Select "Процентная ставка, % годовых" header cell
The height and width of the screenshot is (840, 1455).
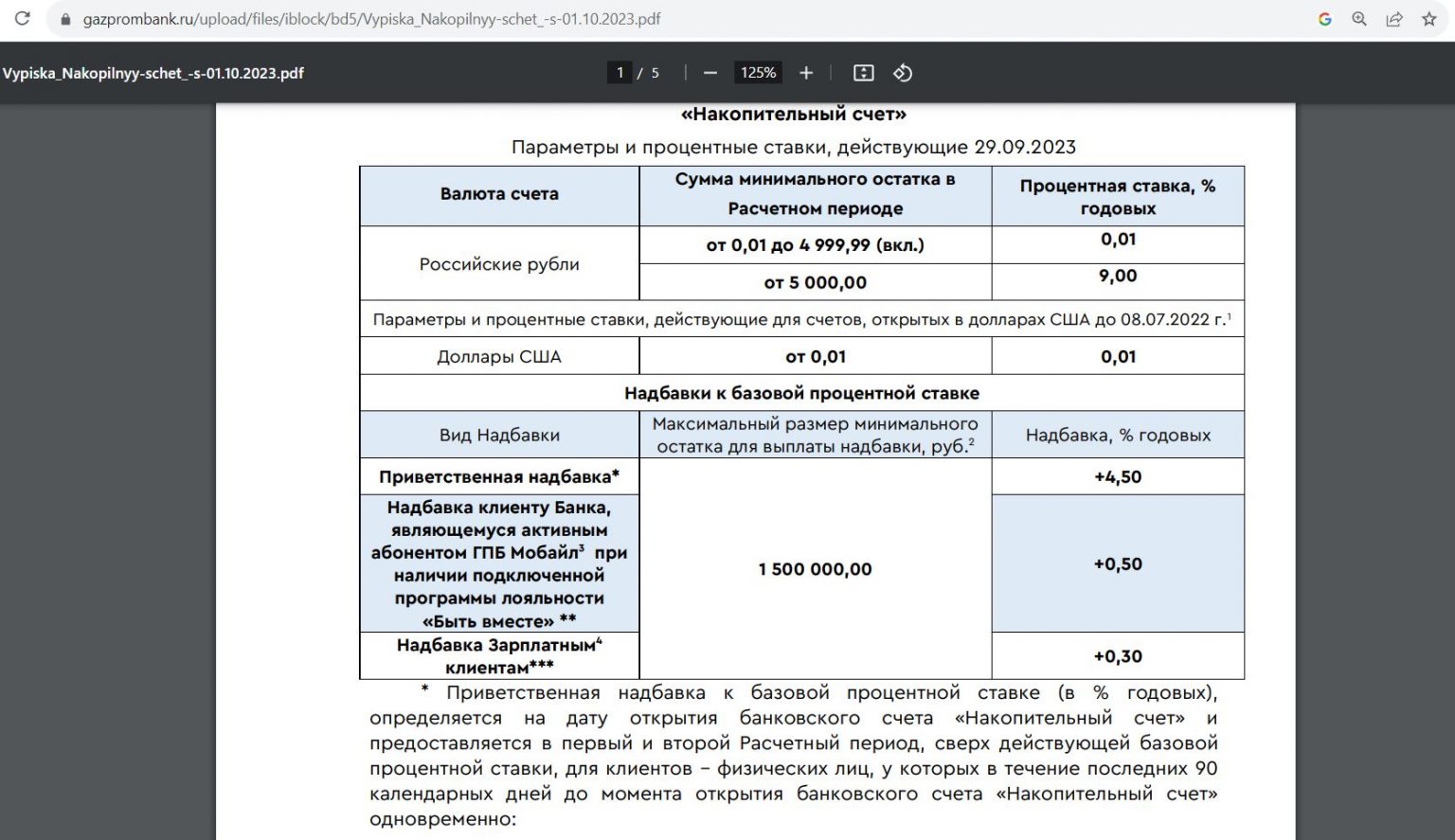click(x=1118, y=195)
